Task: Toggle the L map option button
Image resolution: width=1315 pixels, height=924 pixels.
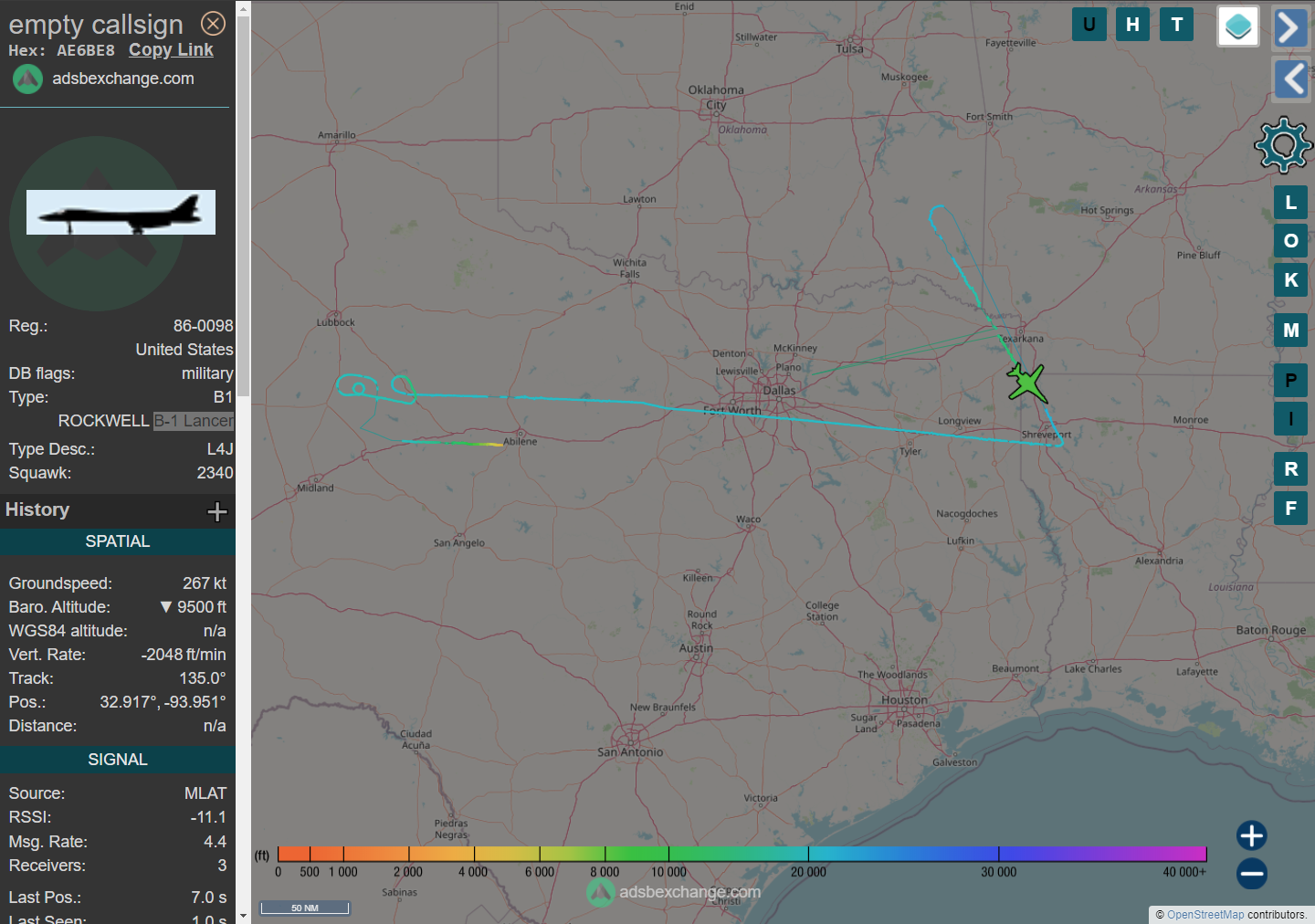Action: click(1290, 203)
